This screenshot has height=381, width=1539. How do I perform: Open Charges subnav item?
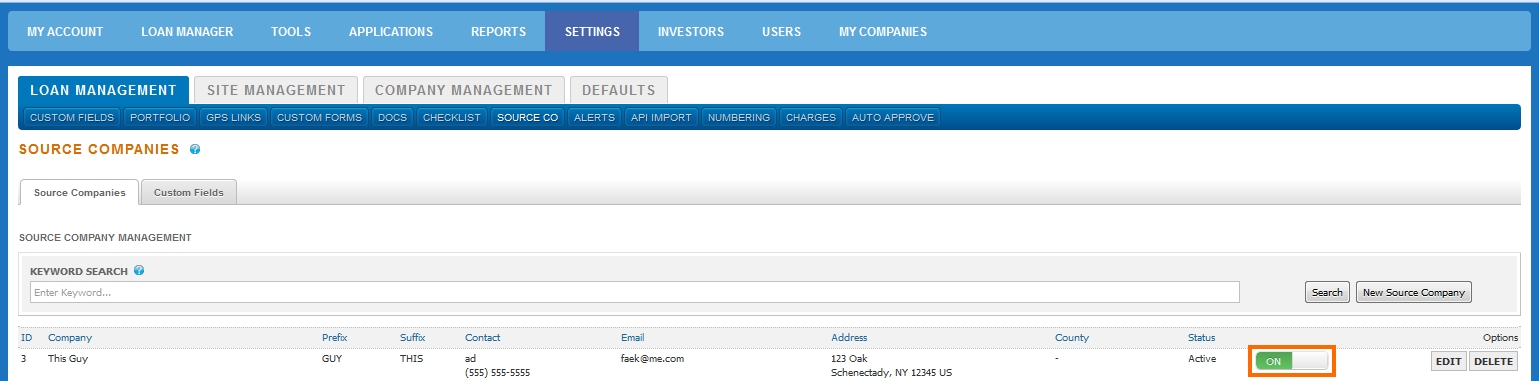pos(811,118)
